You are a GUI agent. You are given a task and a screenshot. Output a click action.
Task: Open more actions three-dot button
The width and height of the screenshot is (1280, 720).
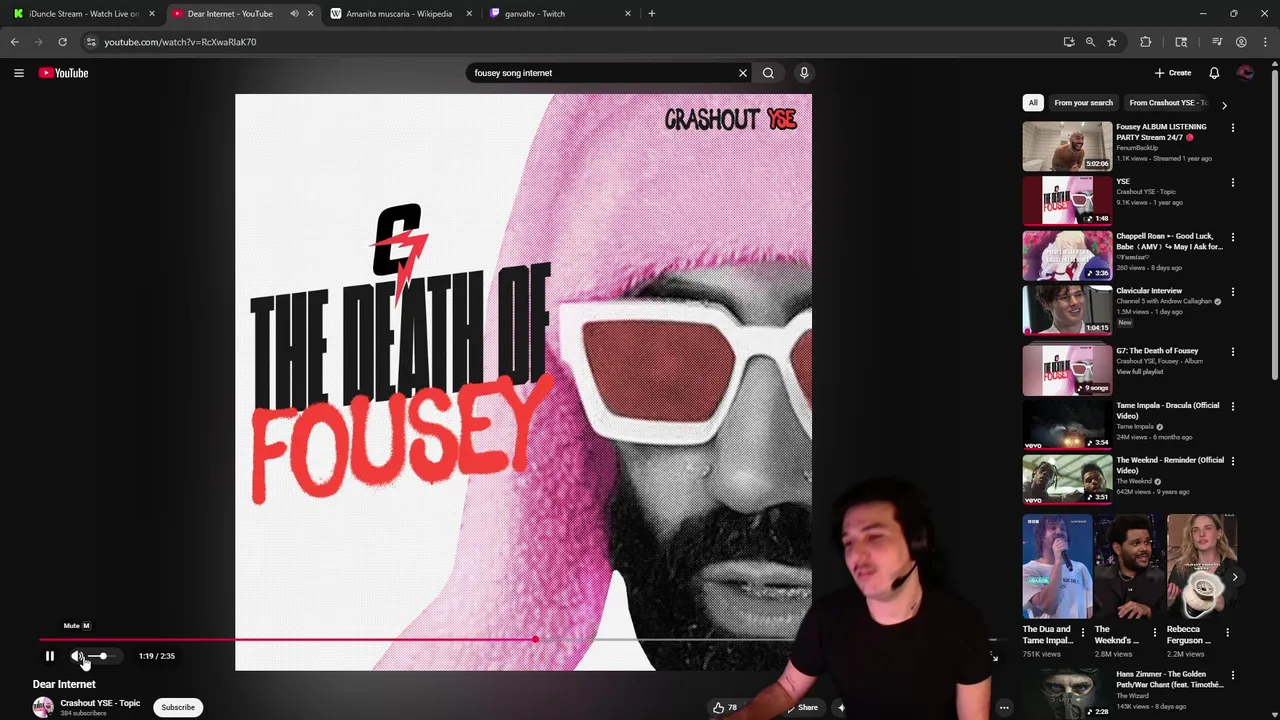1004,708
